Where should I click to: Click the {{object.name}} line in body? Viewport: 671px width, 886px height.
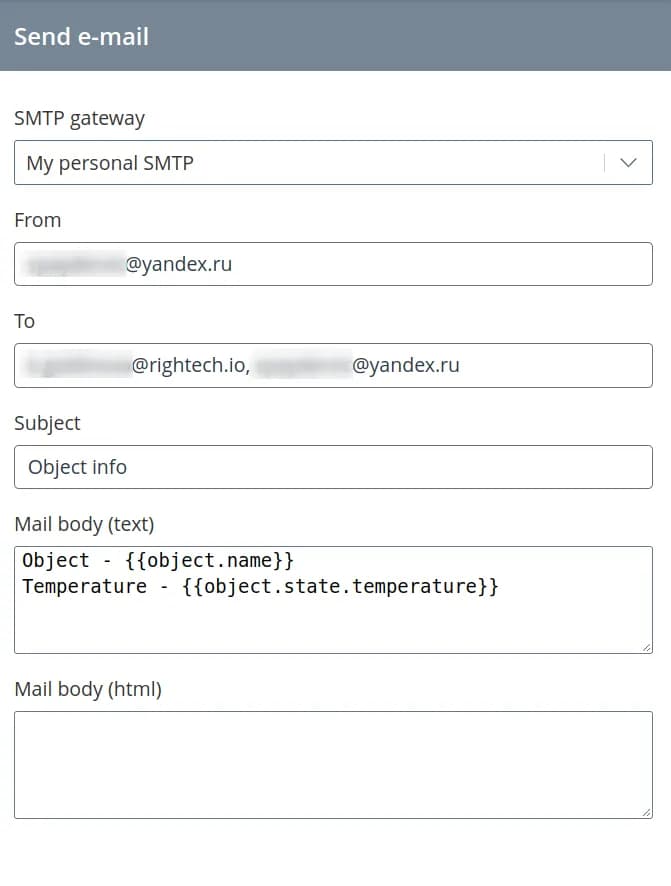[x=158, y=560]
